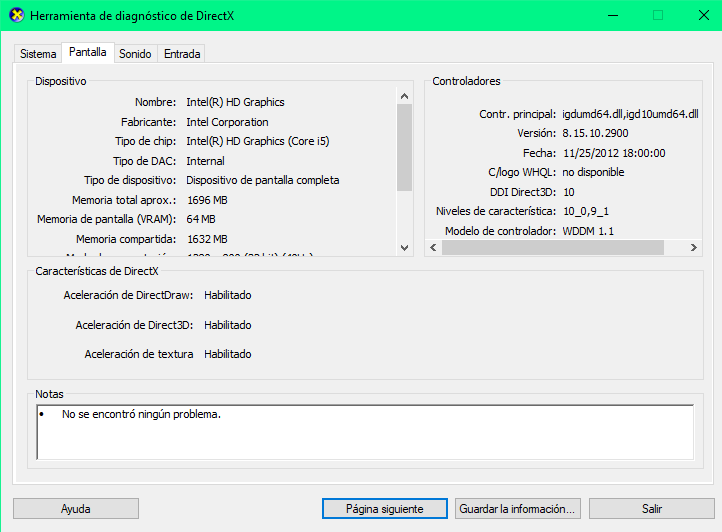
Task: Click the 'Fabricante:' label
Action: [x=148, y=122]
